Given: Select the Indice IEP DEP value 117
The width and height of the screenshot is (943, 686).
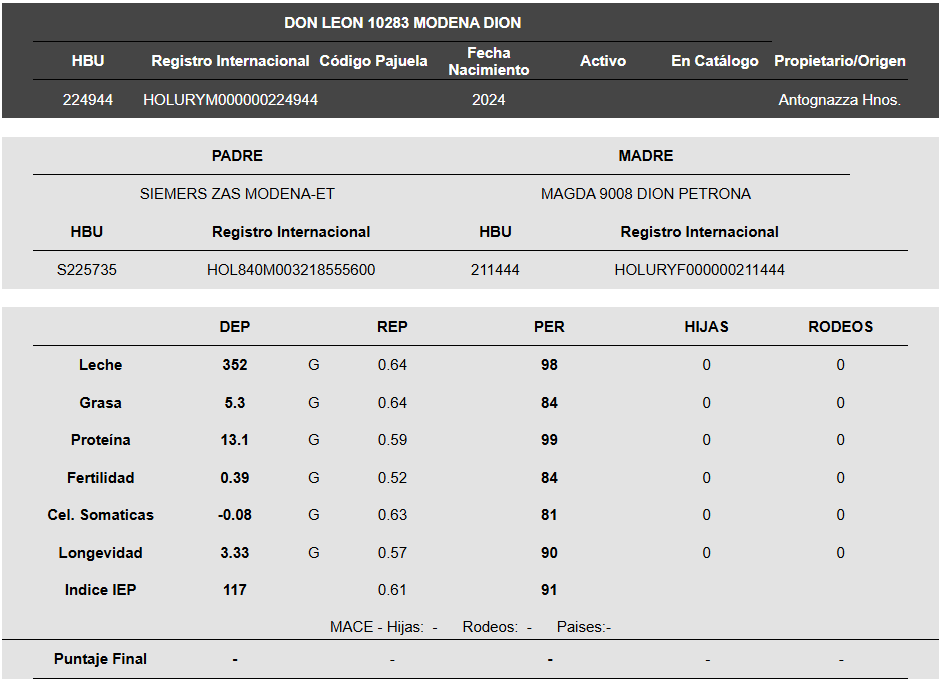Looking at the screenshot, I should point(235,590).
